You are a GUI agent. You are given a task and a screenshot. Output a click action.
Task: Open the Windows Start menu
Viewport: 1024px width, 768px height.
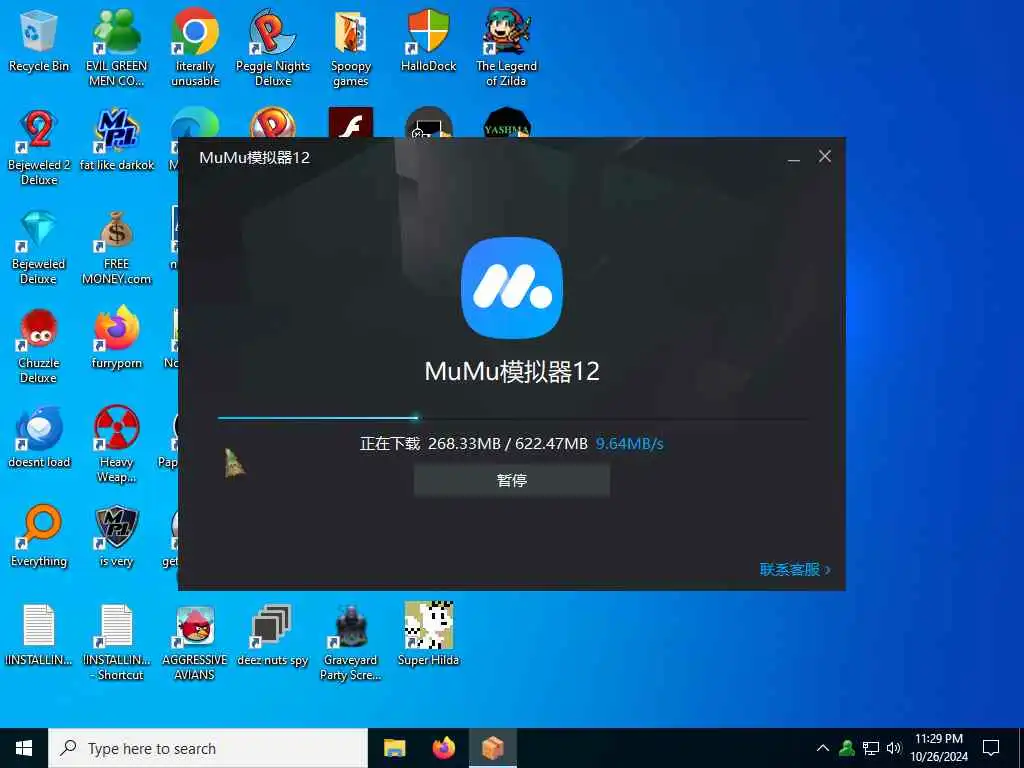point(24,748)
